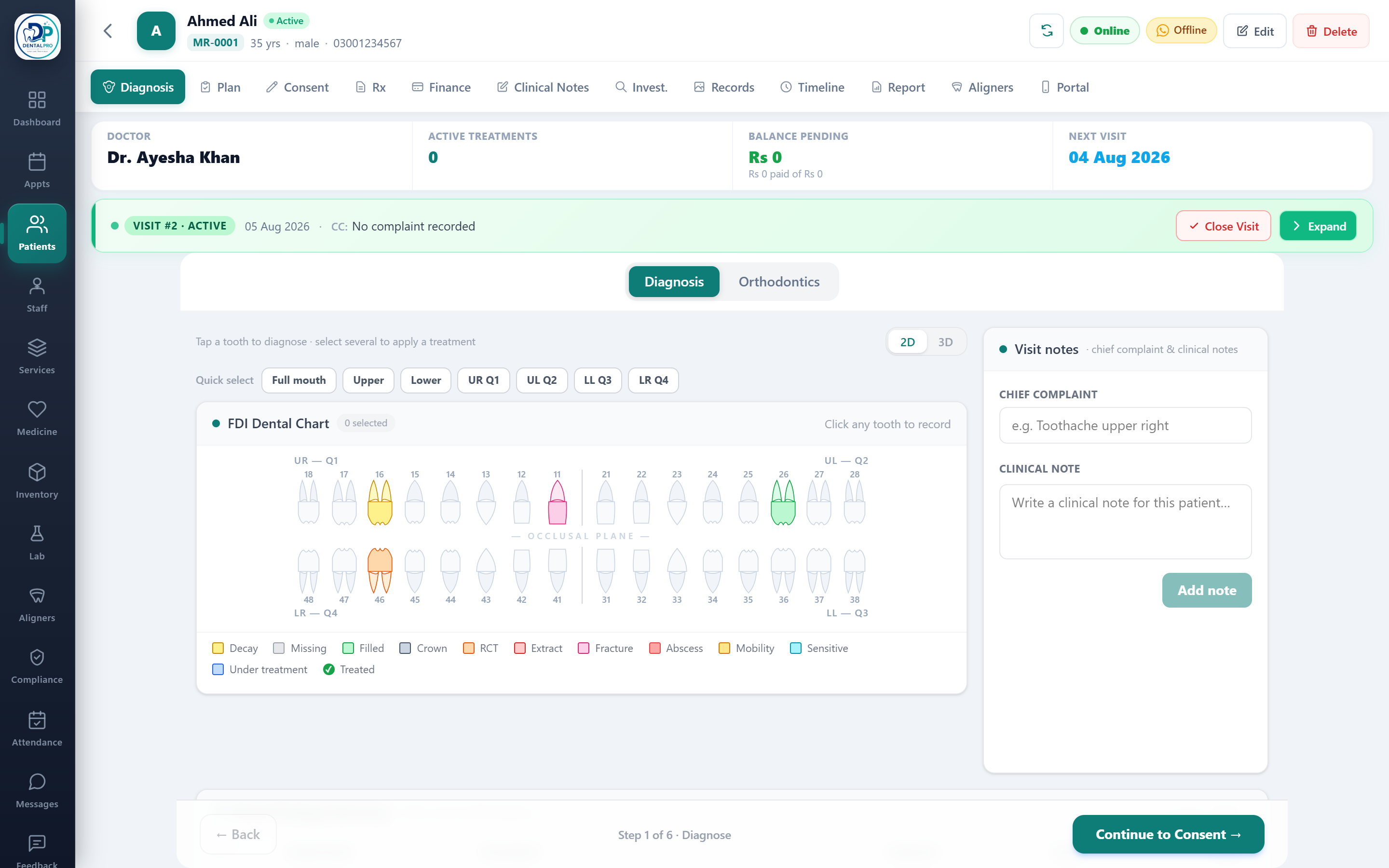
Task: Open Lab flask icon in sidebar
Action: pos(37,542)
